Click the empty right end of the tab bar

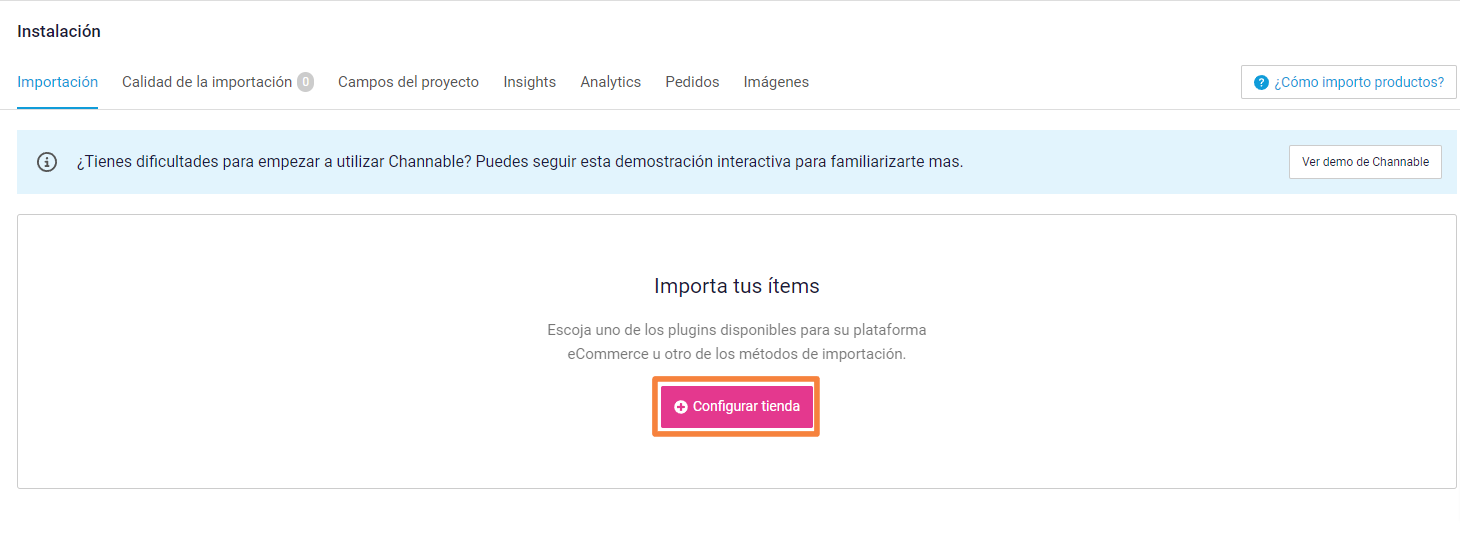(x=1020, y=82)
